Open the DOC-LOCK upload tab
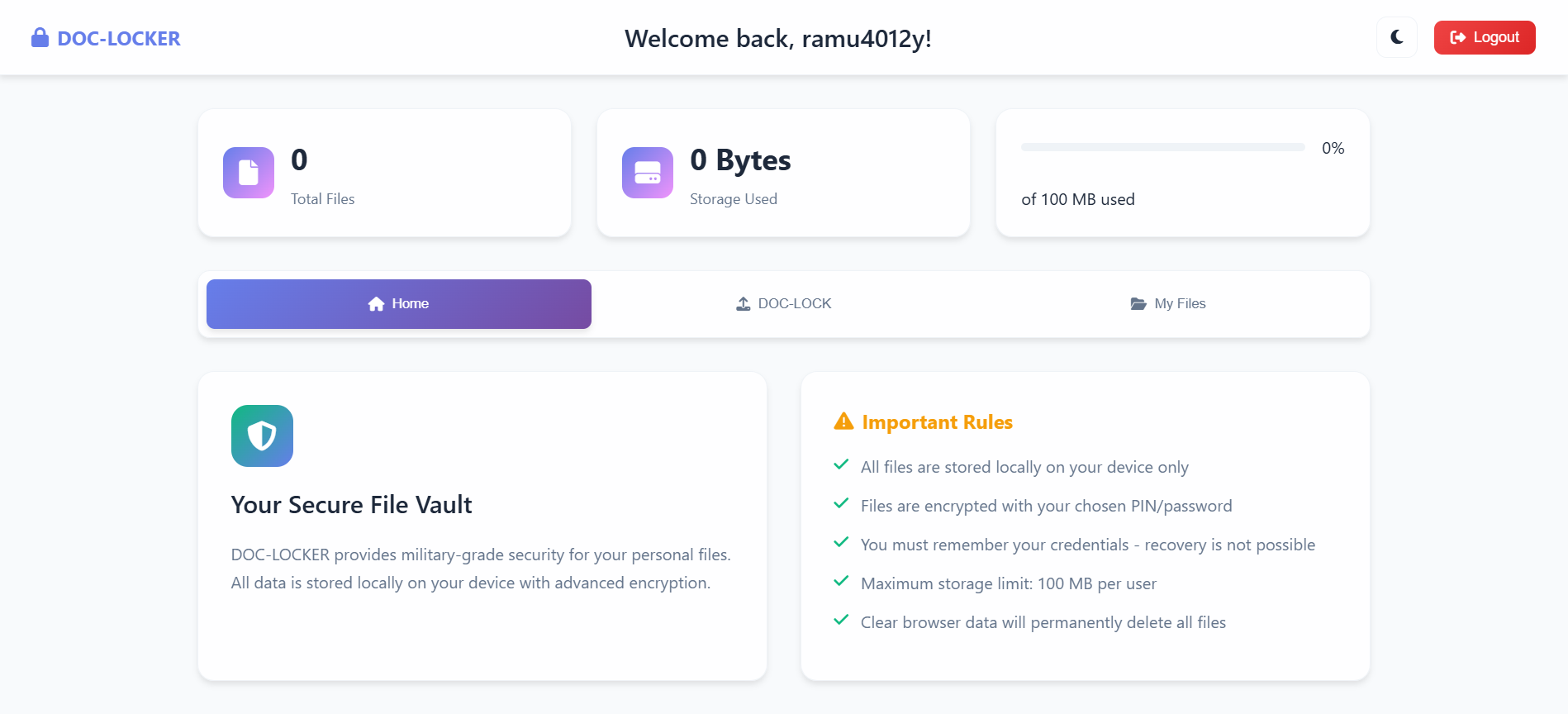 (x=784, y=304)
